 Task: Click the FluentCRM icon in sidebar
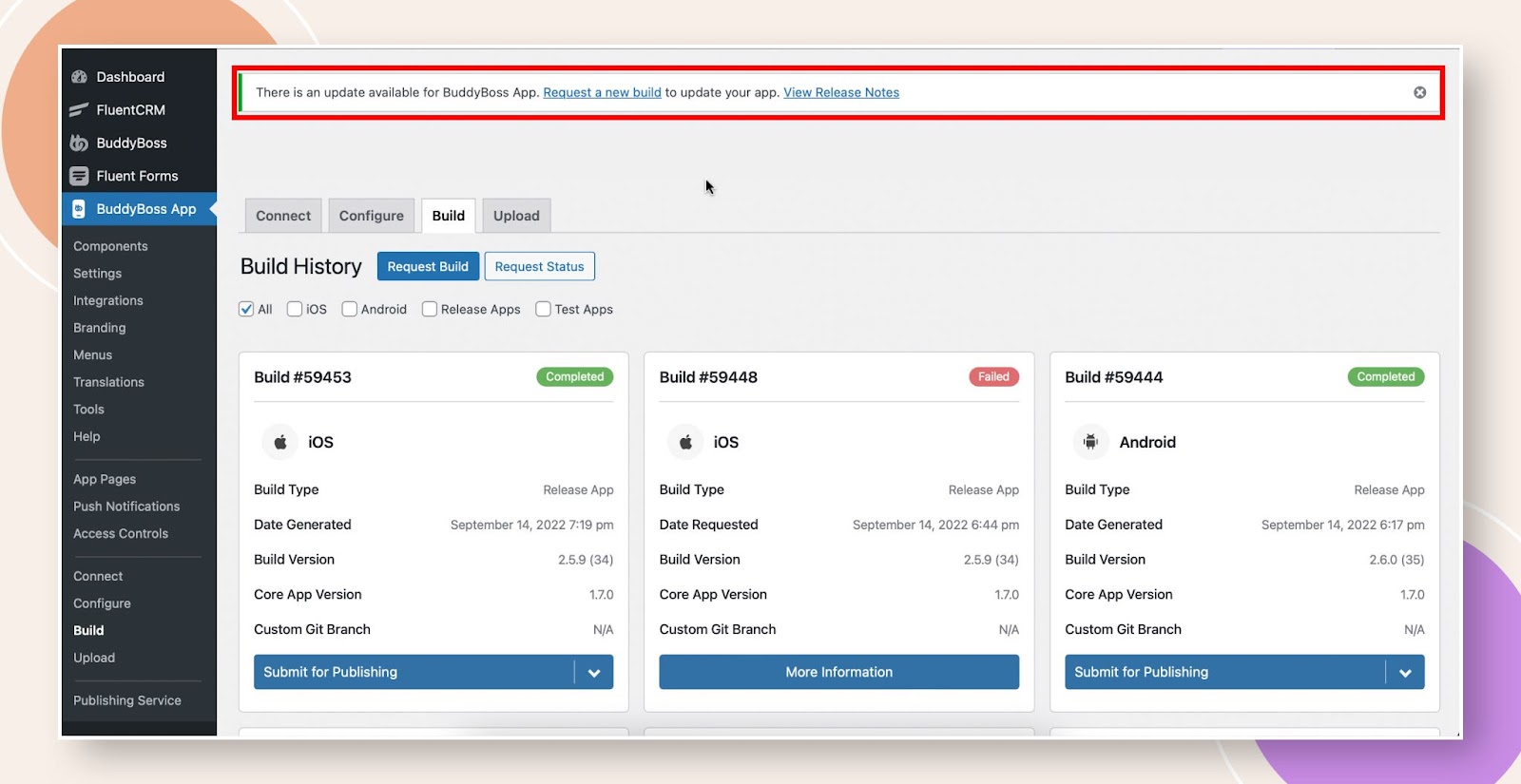coord(80,110)
